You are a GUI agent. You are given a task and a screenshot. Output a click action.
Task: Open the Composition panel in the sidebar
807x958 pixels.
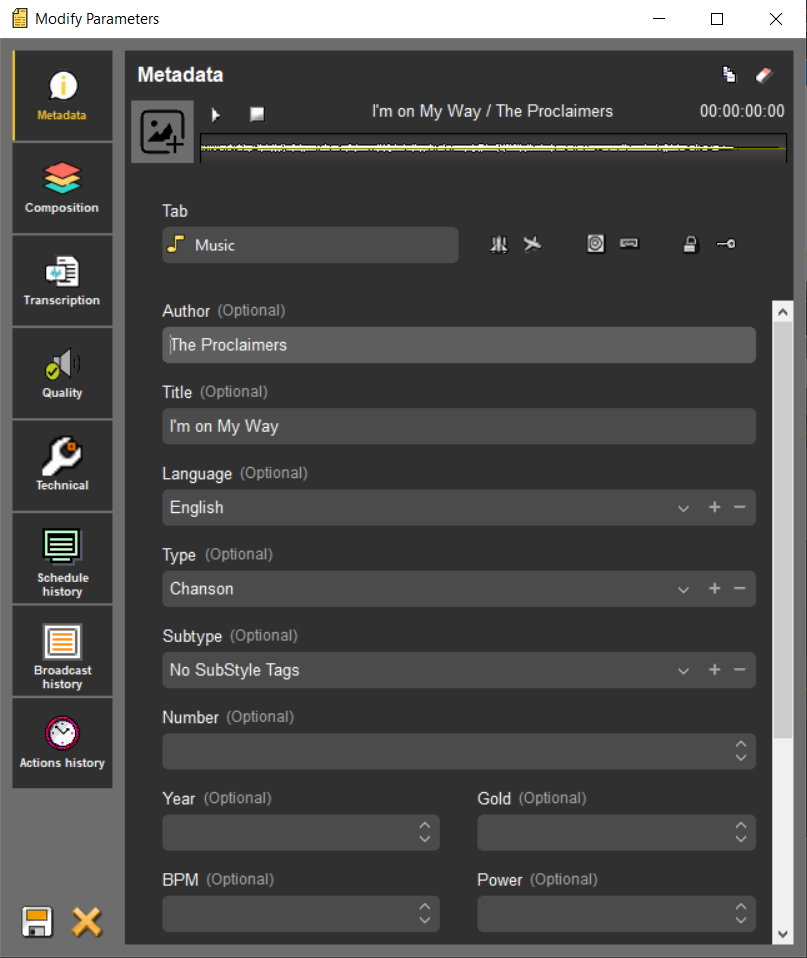(x=62, y=188)
